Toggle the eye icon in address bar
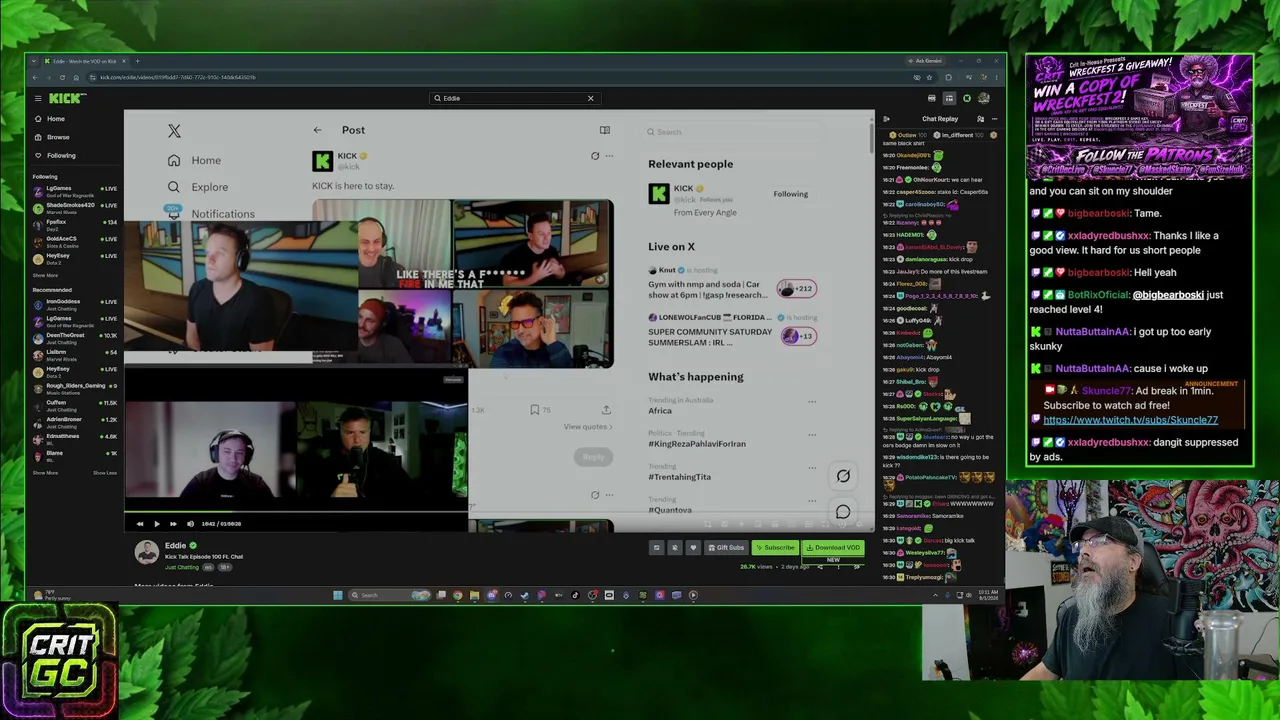1280x720 pixels. pos(916,77)
